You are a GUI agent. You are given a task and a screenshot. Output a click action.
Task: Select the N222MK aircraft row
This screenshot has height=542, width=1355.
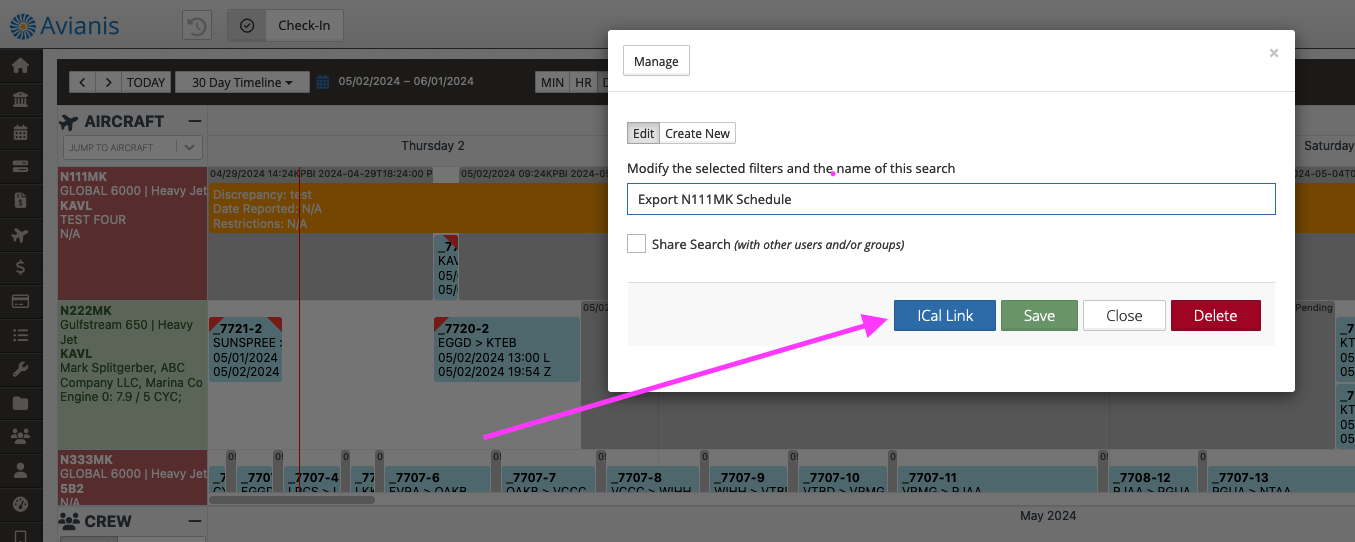132,375
